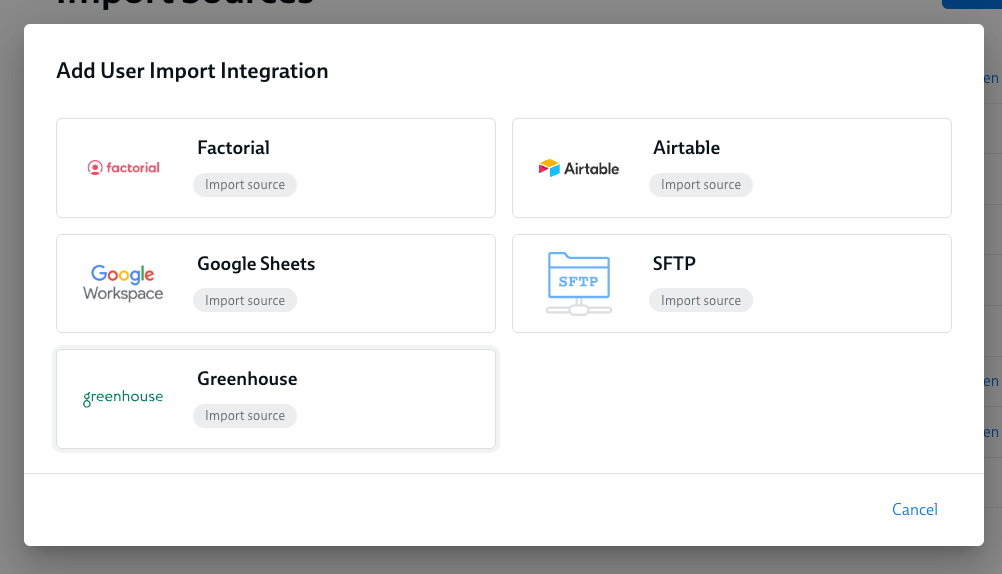The height and width of the screenshot is (574, 1002).
Task: Click the Add User Import Integration heading
Action: click(x=192, y=70)
